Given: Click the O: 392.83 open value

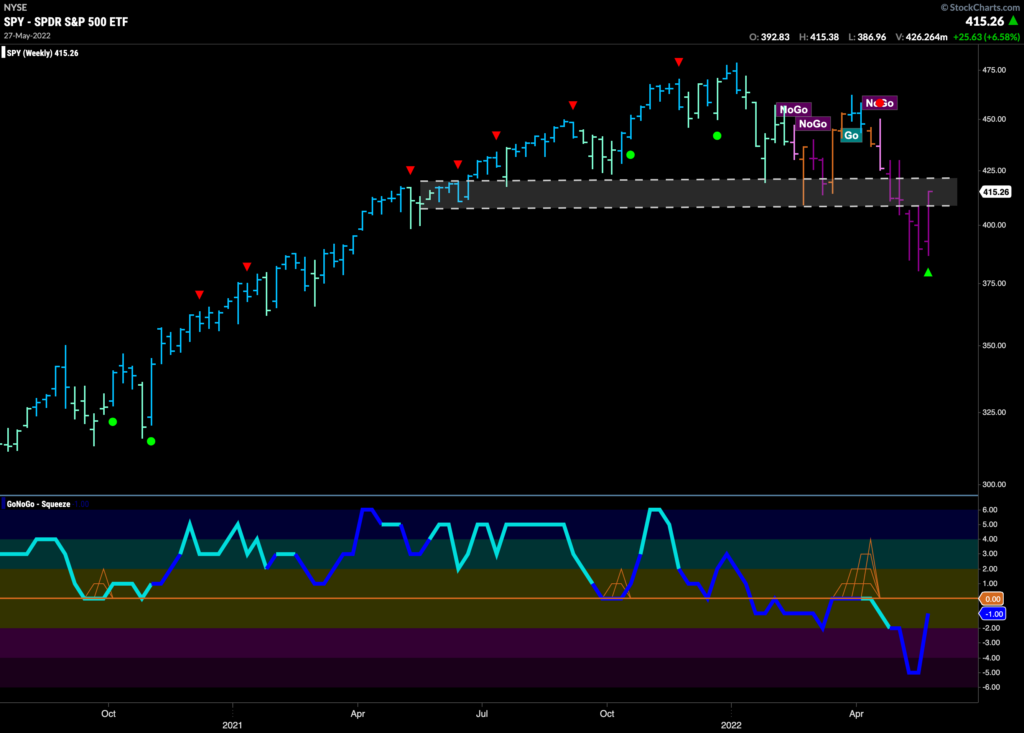Looking at the screenshot, I should click(x=769, y=37).
